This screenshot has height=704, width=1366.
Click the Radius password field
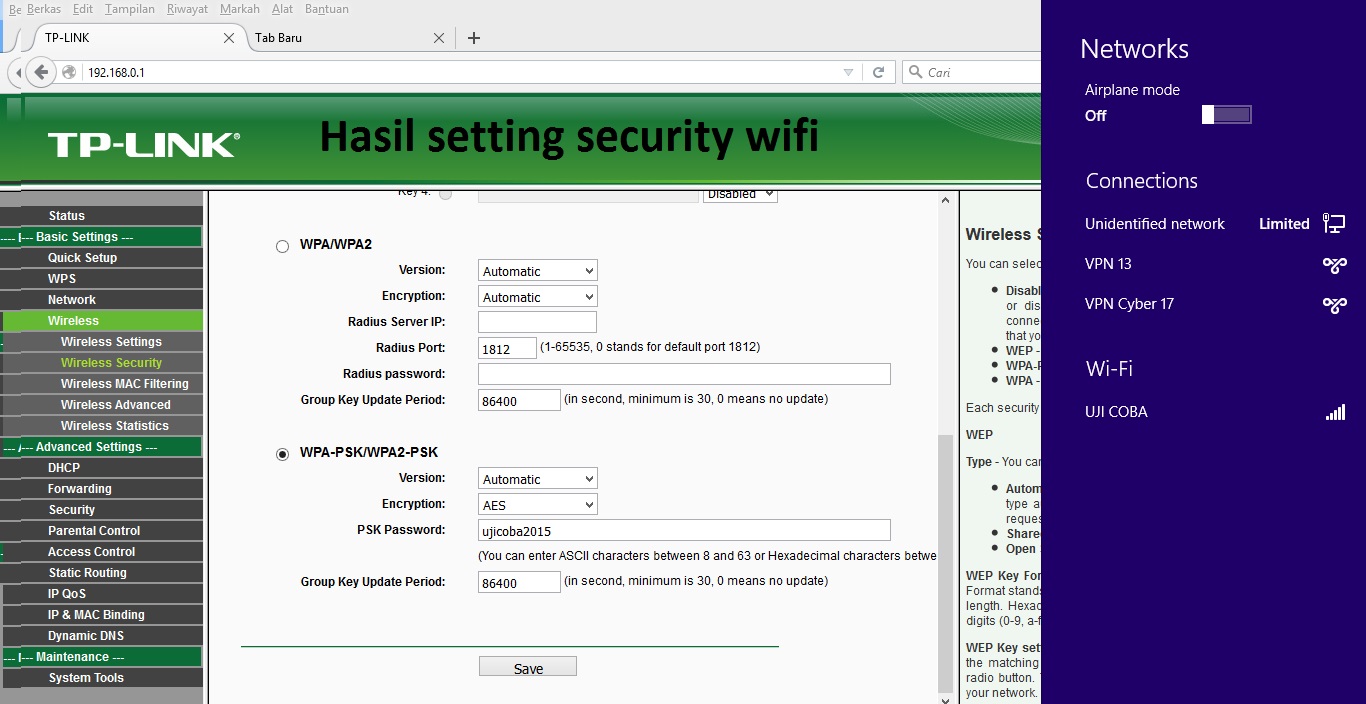(684, 374)
